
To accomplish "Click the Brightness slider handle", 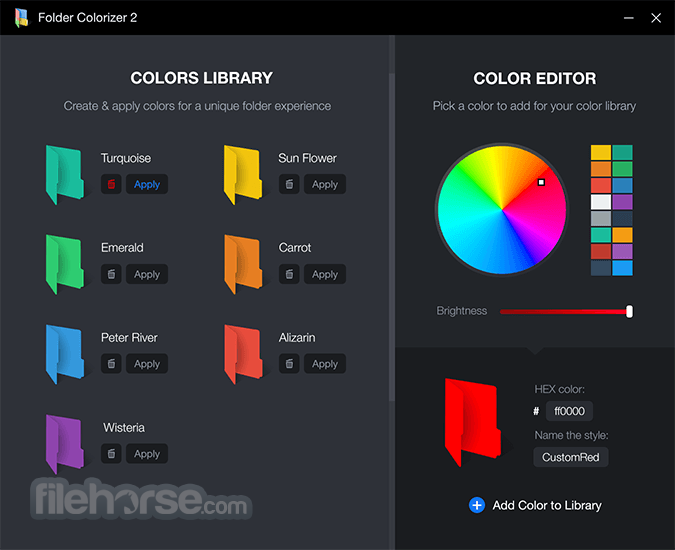I will tap(629, 311).
